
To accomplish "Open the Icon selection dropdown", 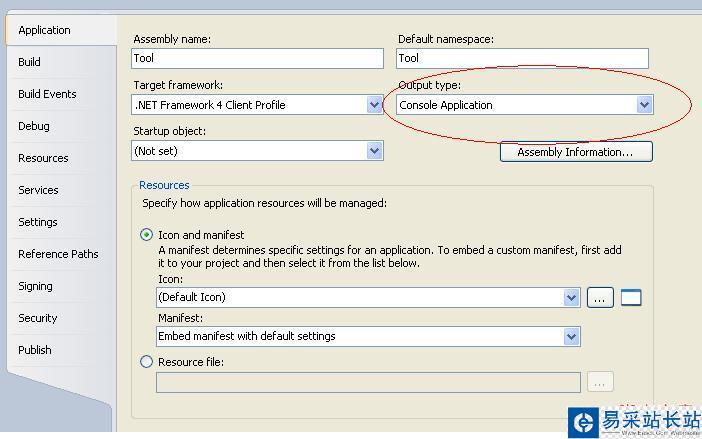I will pos(571,297).
